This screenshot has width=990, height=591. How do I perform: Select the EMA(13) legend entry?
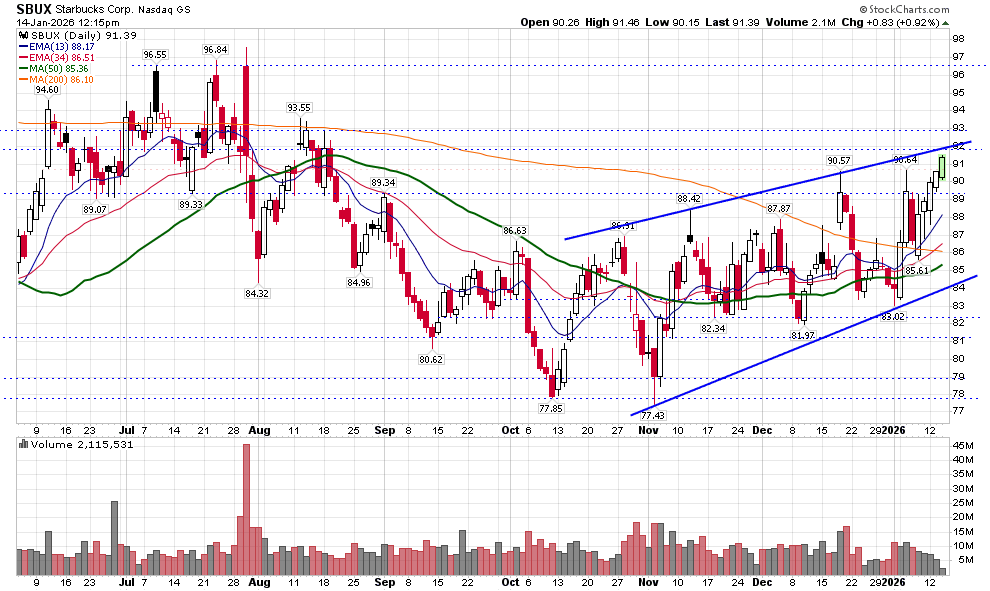tap(62, 45)
